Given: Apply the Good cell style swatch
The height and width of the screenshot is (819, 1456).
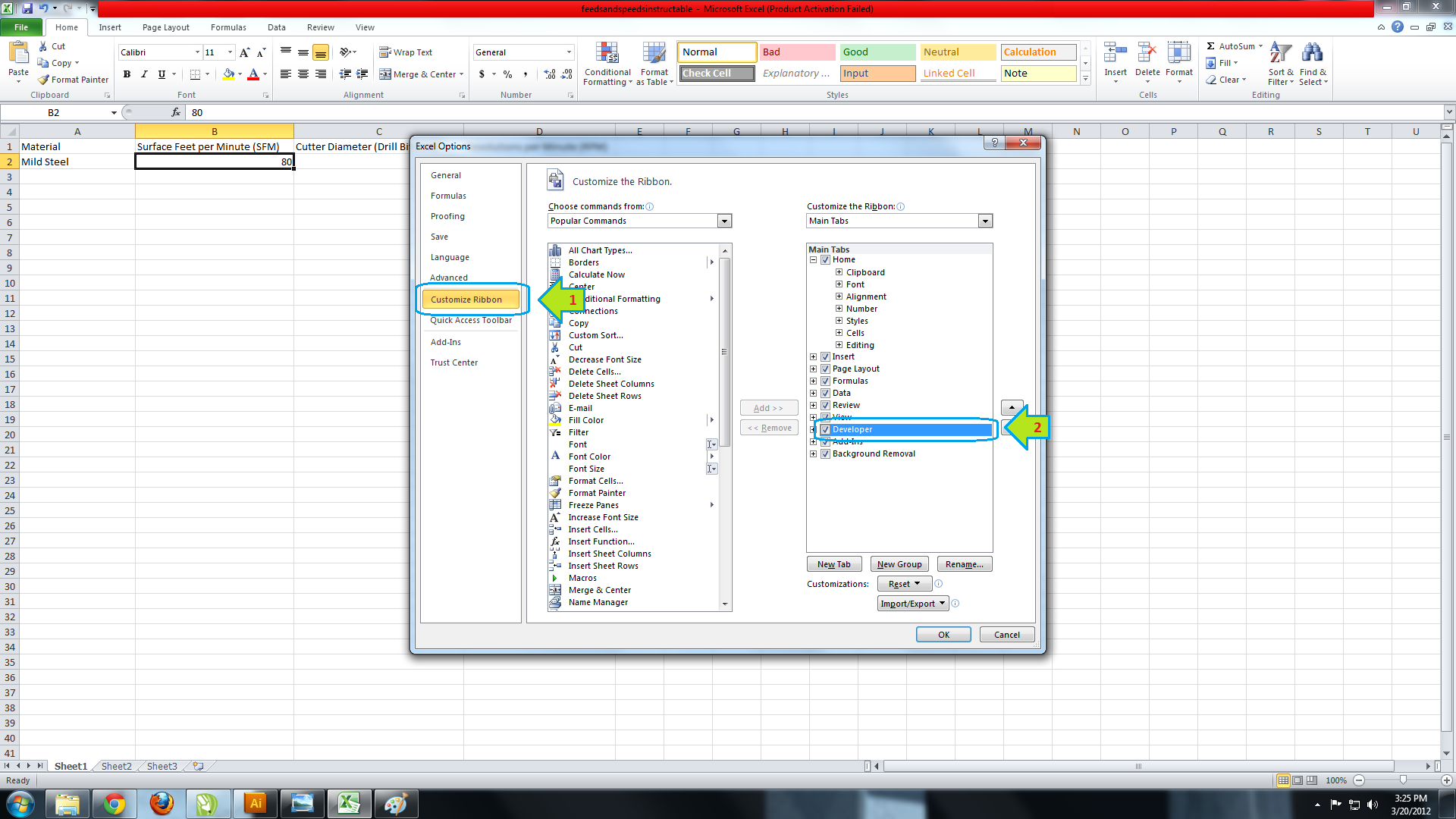Looking at the screenshot, I should coord(877,52).
